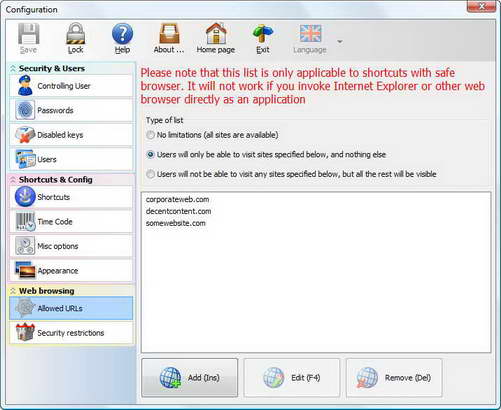The width and height of the screenshot is (501, 410).
Task: Select users will not visit specified sites option
Action: click(x=151, y=174)
